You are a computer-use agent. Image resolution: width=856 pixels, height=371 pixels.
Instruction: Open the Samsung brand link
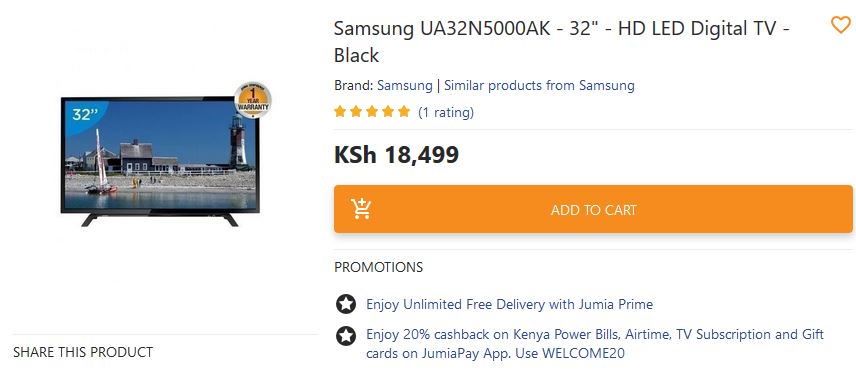pyautogui.click(x=405, y=86)
